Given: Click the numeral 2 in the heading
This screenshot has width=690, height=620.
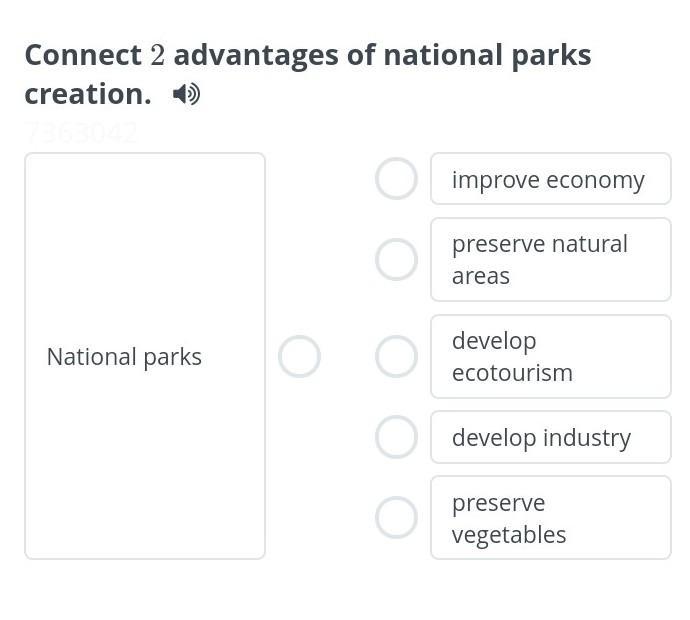Looking at the screenshot, I should point(157,55).
